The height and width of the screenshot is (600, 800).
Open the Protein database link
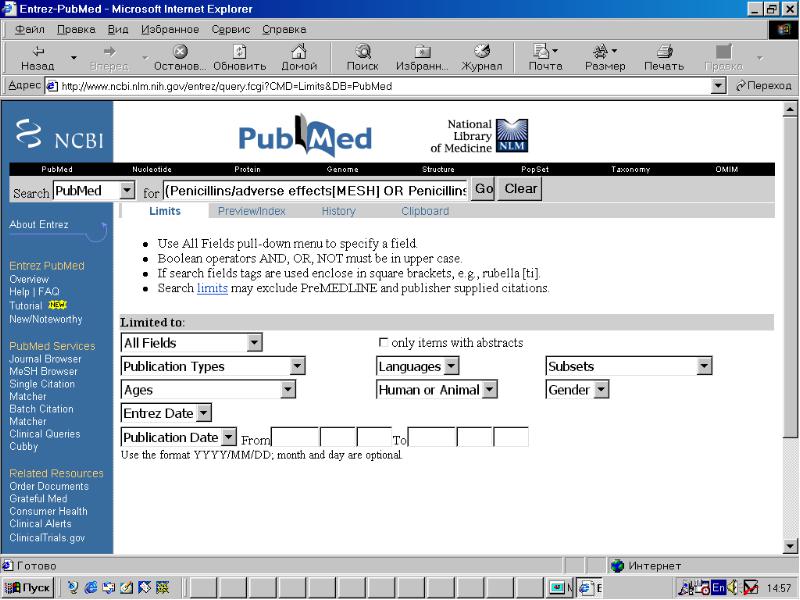pyautogui.click(x=247, y=169)
